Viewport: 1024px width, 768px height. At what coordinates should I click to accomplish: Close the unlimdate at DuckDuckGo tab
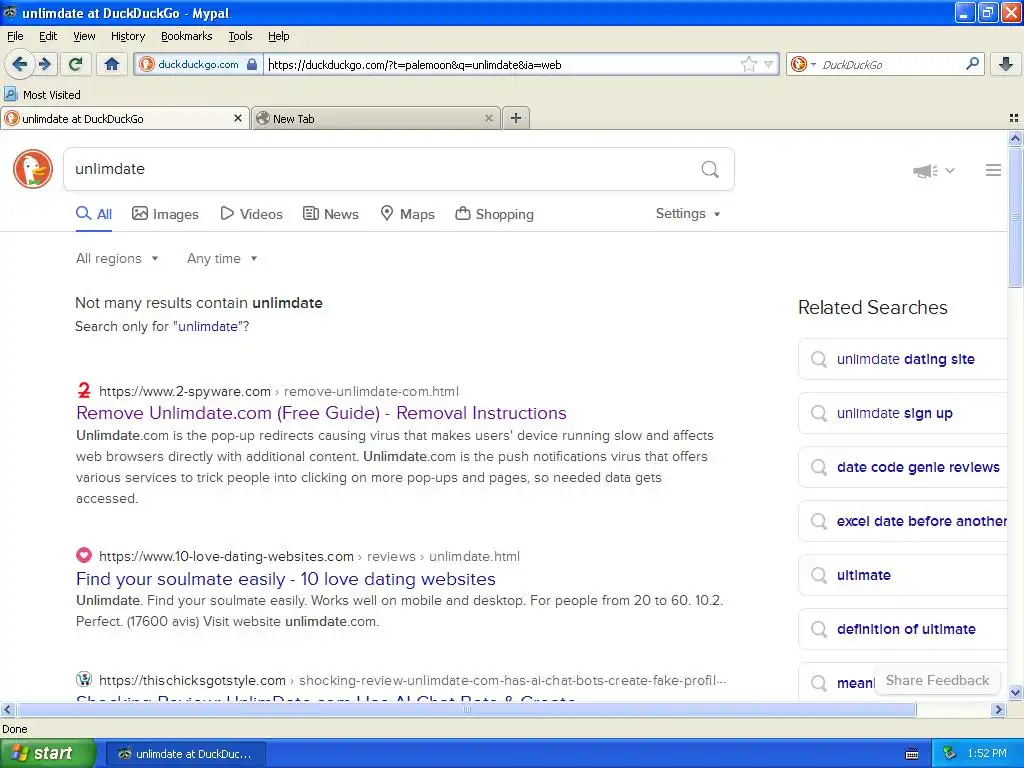point(238,118)
